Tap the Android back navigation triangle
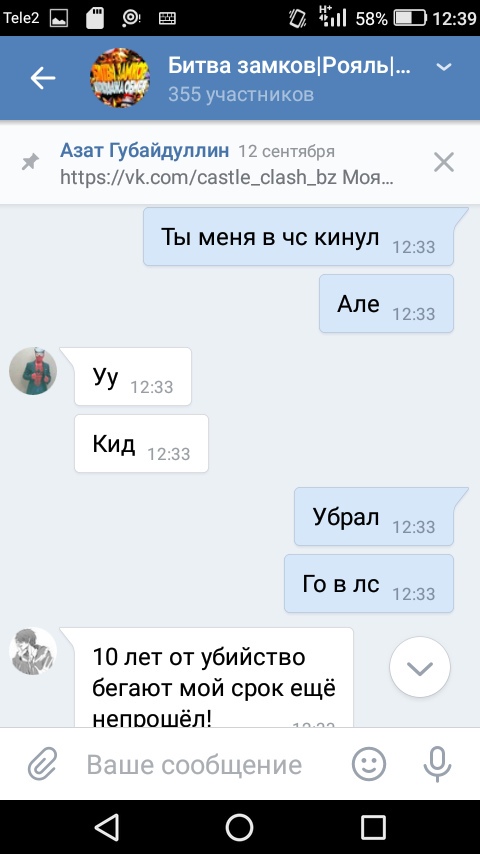The width and height of the screenshot is (480, 854). pos(106,827)
